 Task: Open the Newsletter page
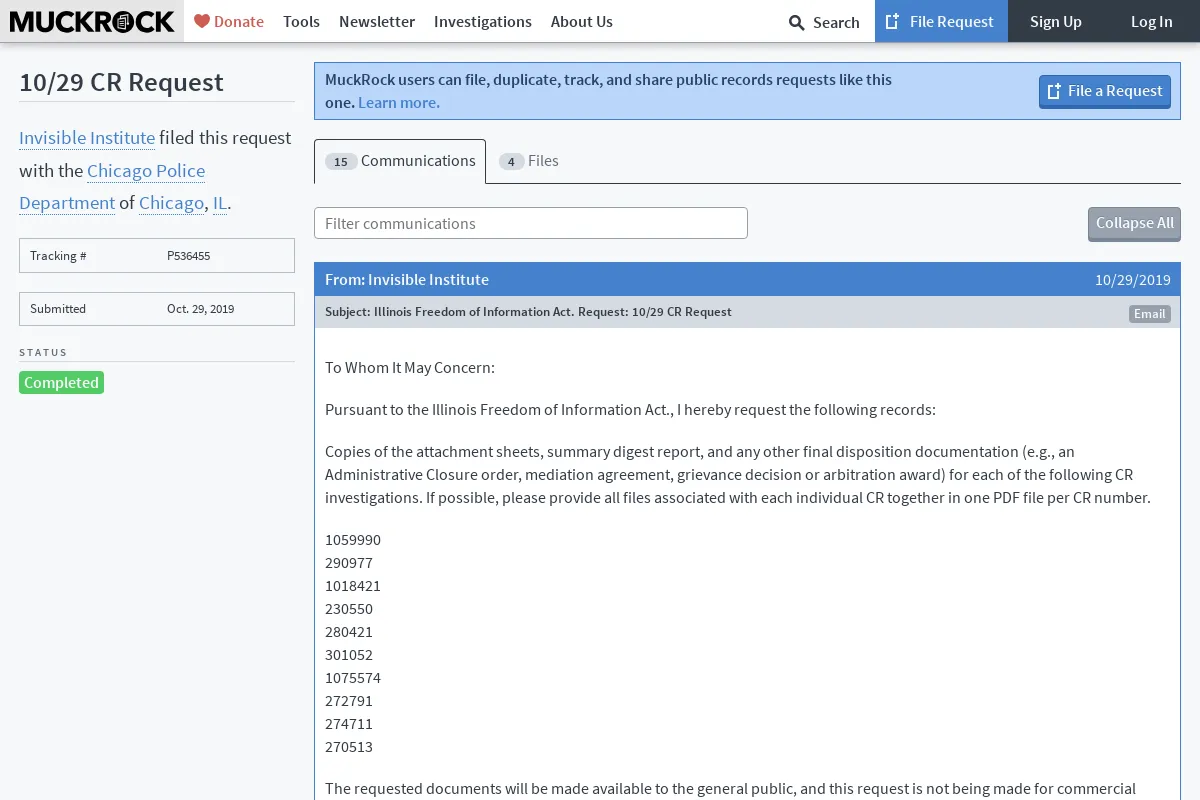[x=377, y=21]
